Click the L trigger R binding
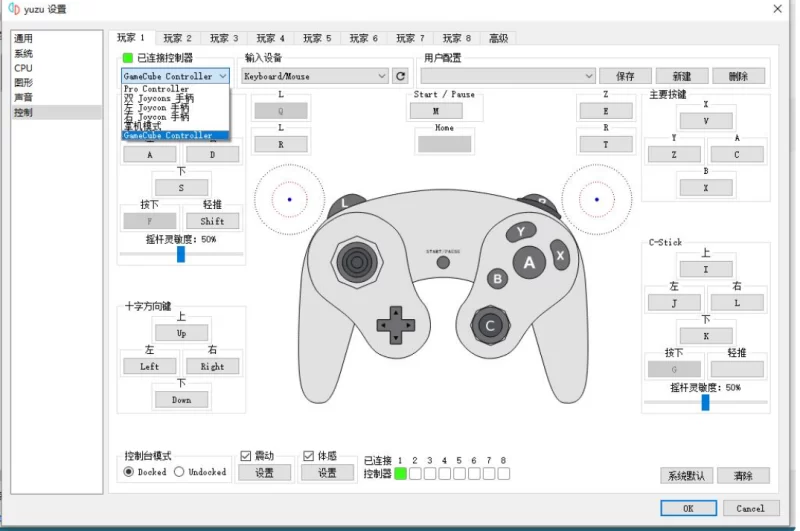 click(x=281, y=144)
